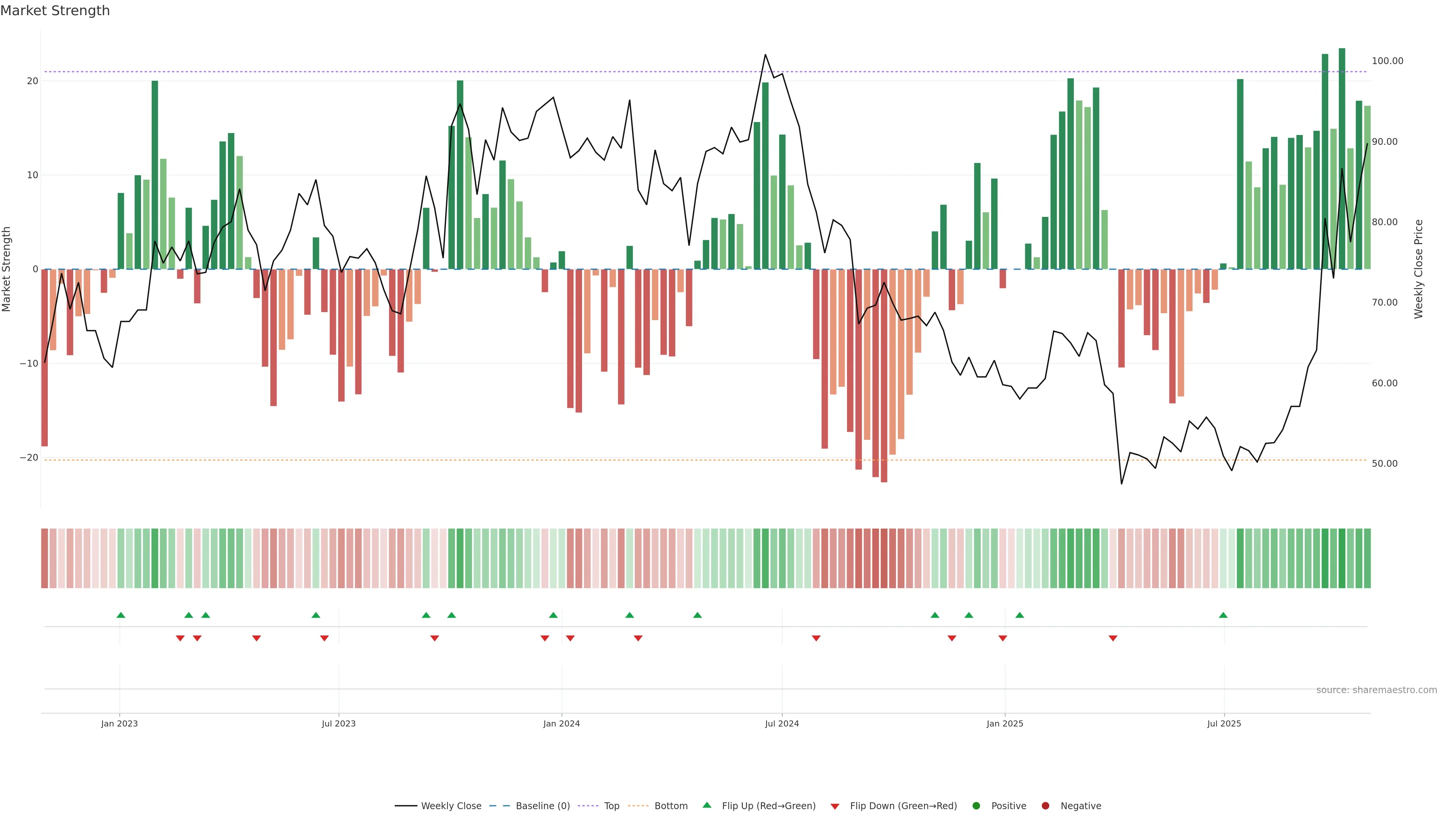Screen dimensions: 1456x819
Task: Click the first green flip-up triangle near Jan 2023
Action: tap(121, 615)
